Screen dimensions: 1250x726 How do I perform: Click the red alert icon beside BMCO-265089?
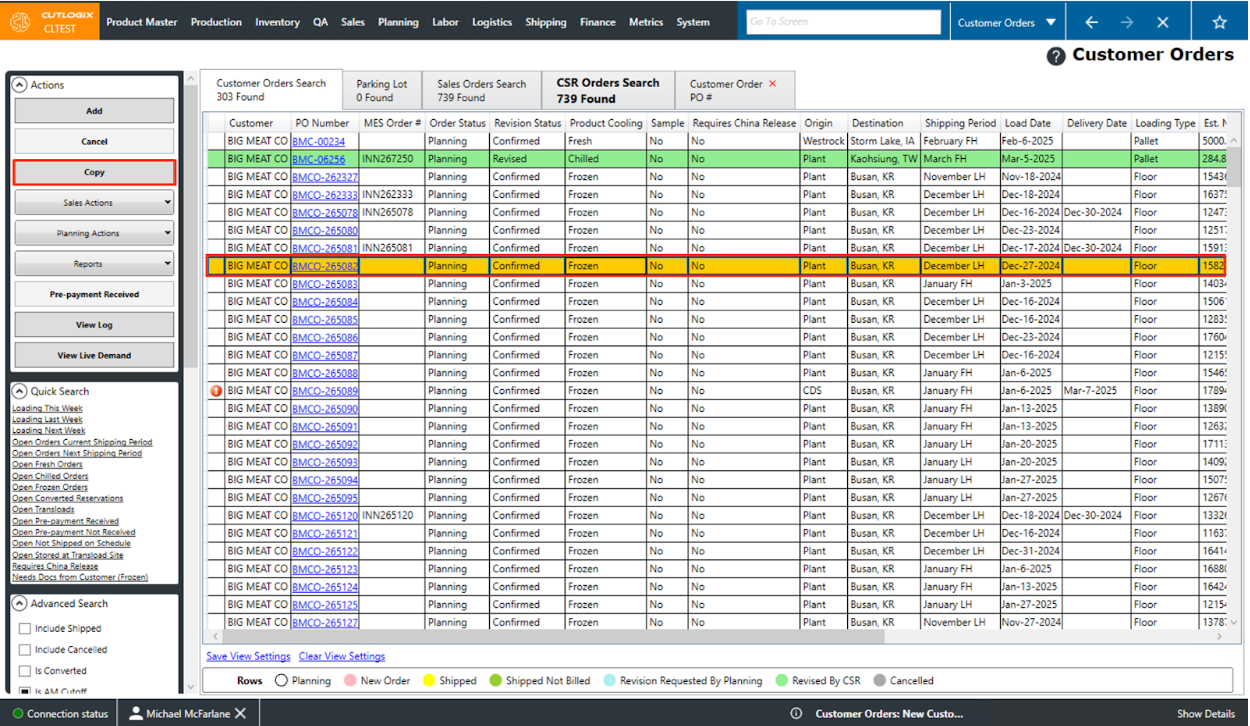click(x=216, y=391)
